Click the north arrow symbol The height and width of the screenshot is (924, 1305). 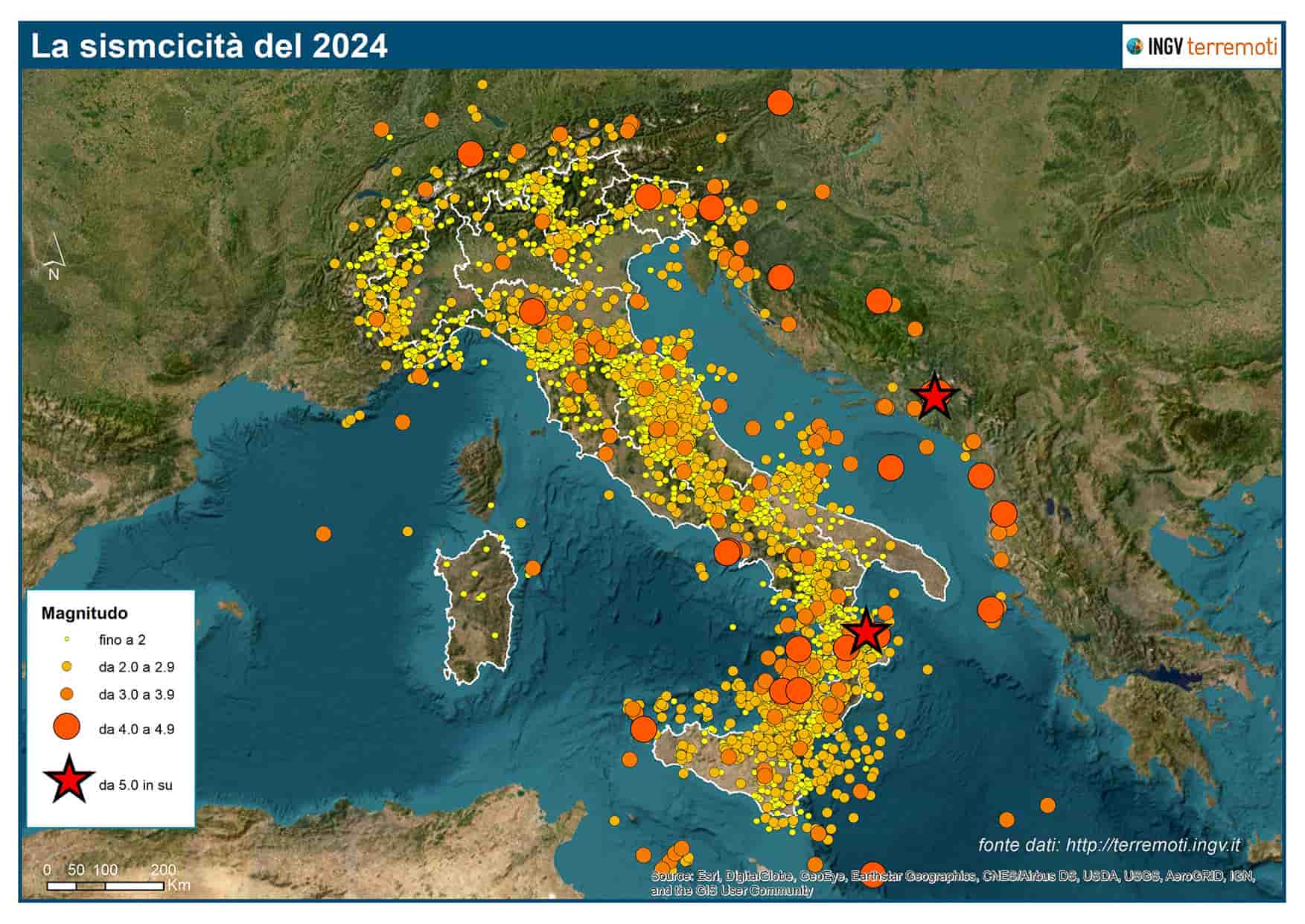(x=53, y=254)
